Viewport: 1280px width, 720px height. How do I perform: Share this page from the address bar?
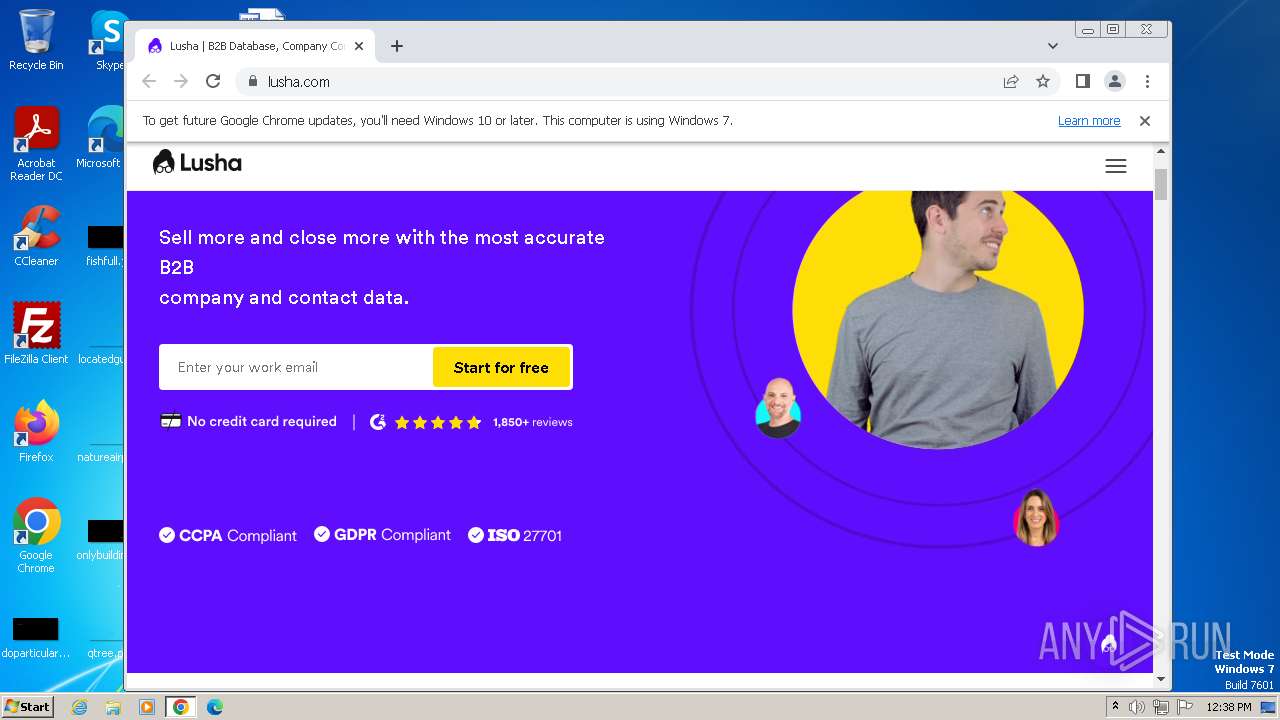point(1011,81)
